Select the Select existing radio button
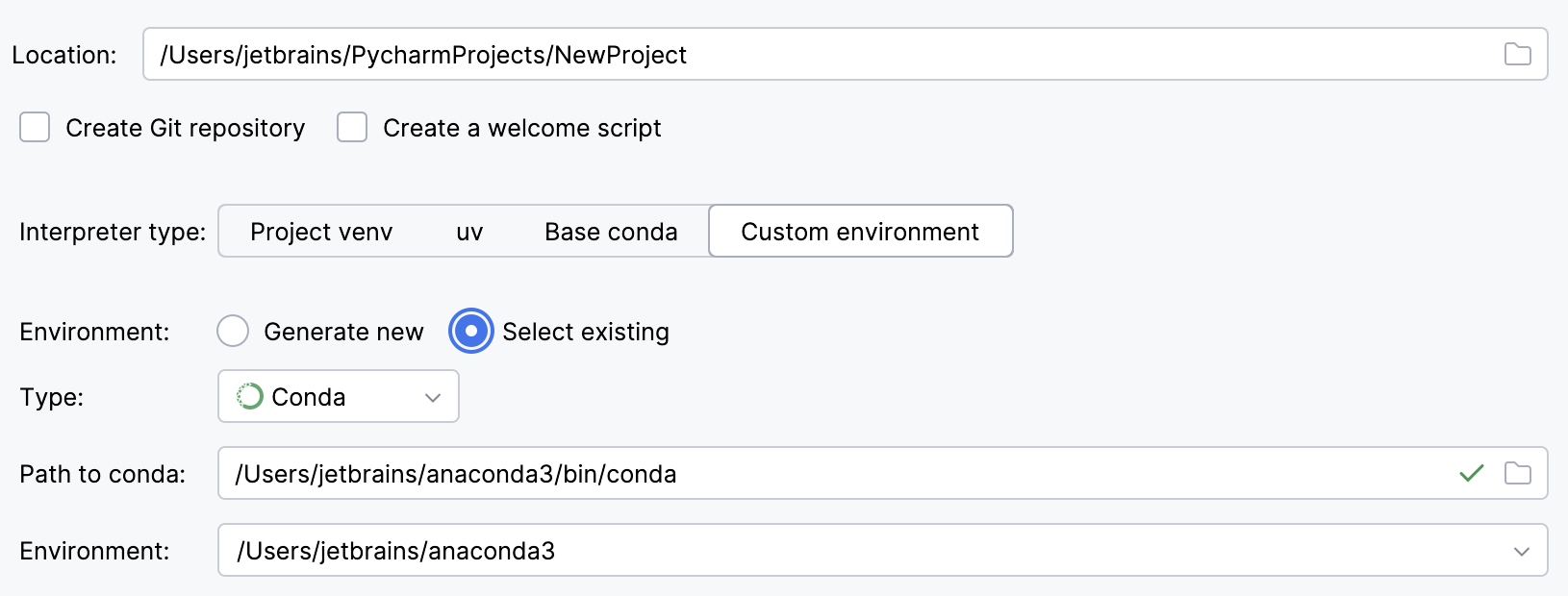The image size is (1568, 596). (470, 331)
